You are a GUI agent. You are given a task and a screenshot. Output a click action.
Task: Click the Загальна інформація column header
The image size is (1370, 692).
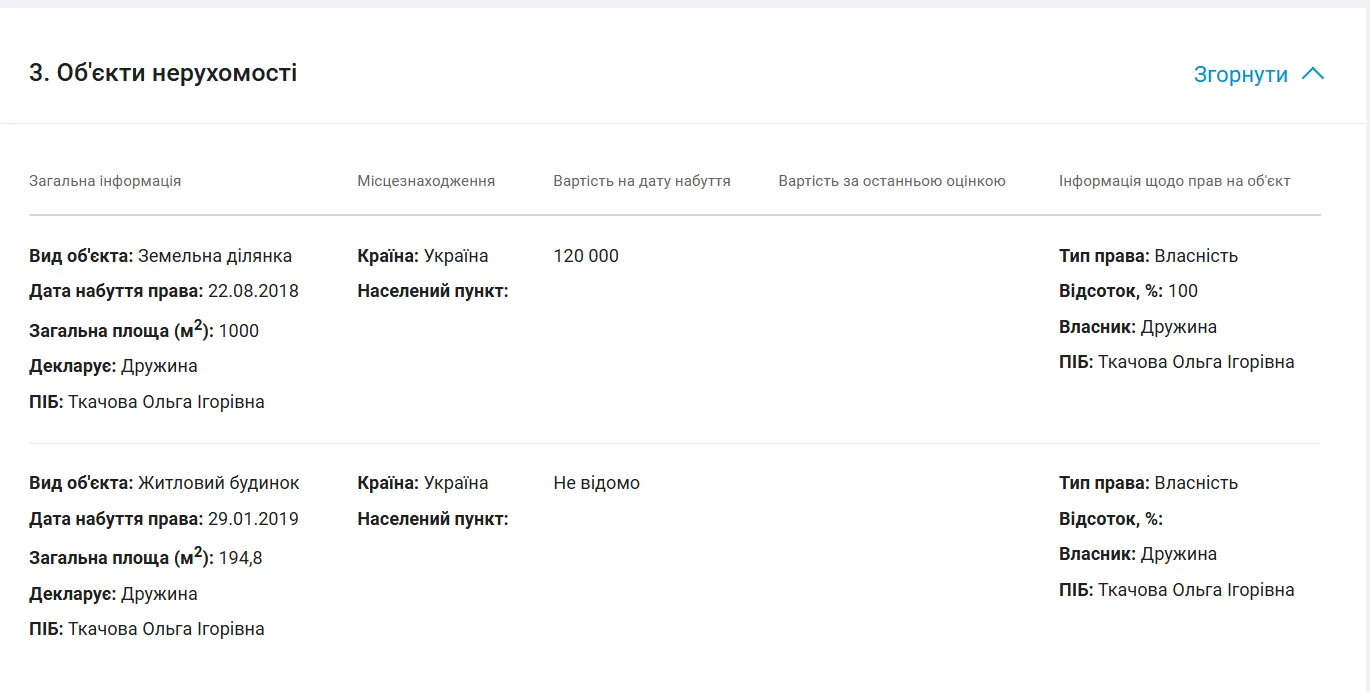coord(105,181)
